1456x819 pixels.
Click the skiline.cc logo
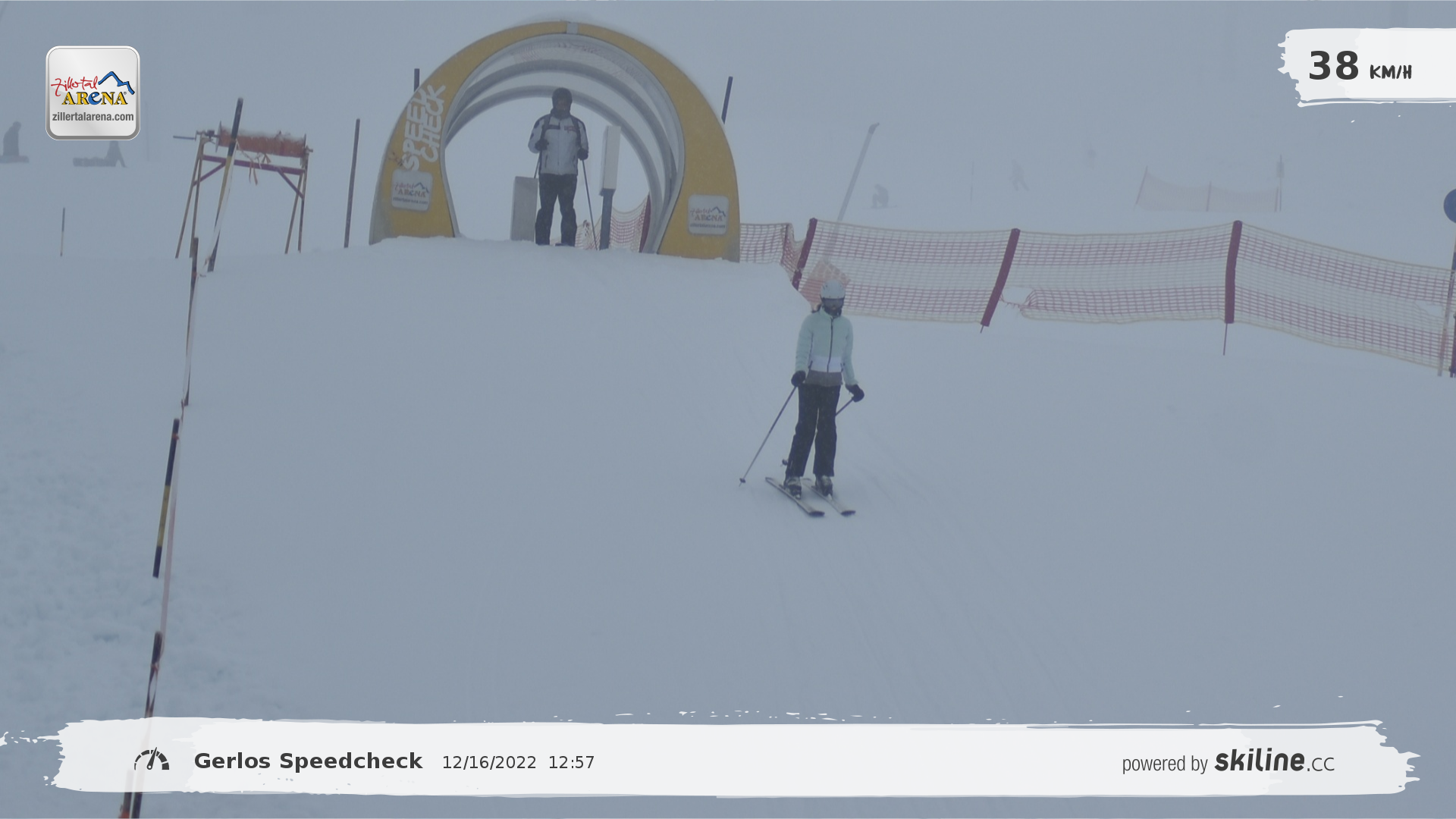pos(1274,761)
